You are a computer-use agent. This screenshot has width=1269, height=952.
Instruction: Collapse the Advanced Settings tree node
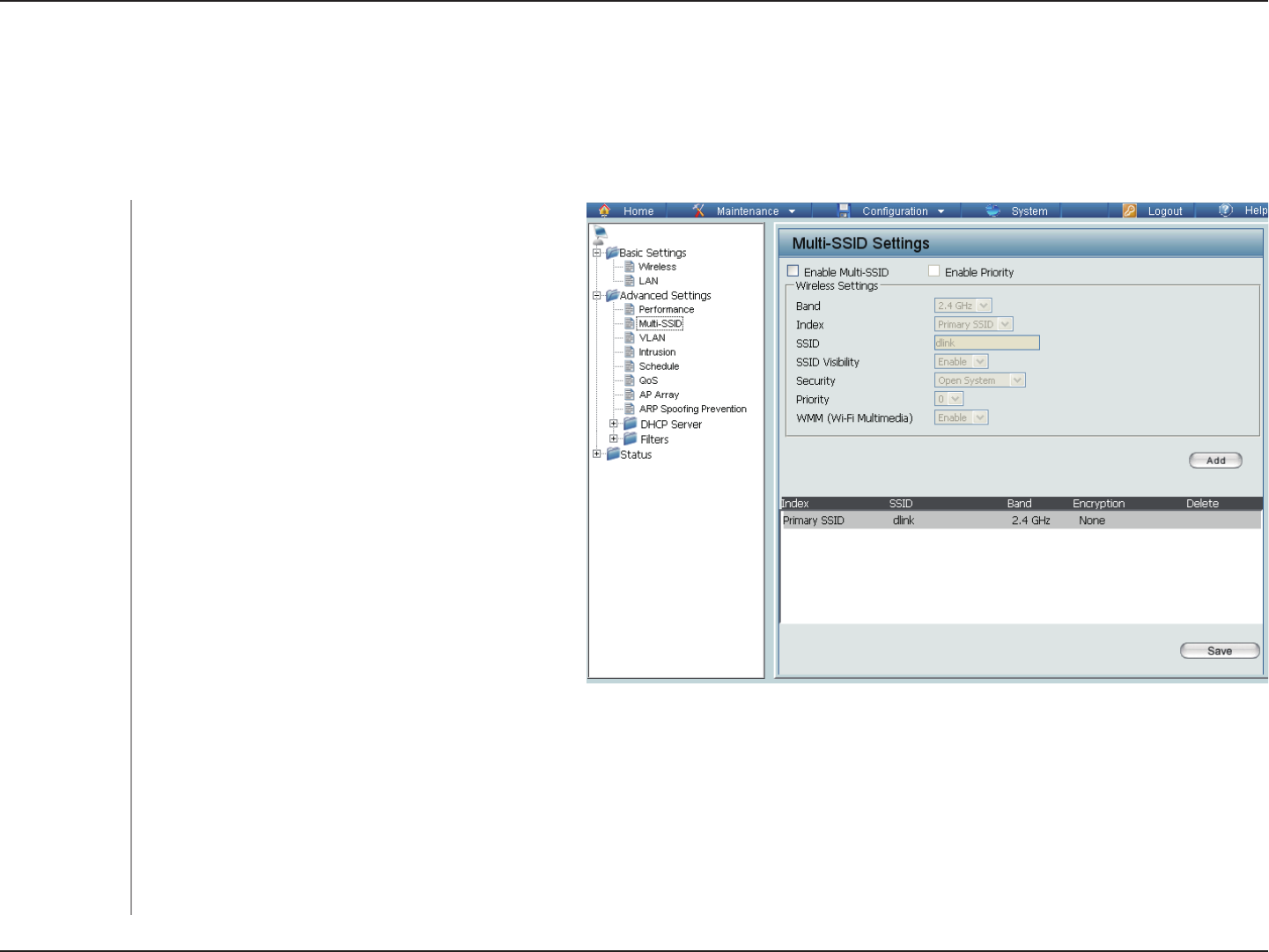pos(597,296)
